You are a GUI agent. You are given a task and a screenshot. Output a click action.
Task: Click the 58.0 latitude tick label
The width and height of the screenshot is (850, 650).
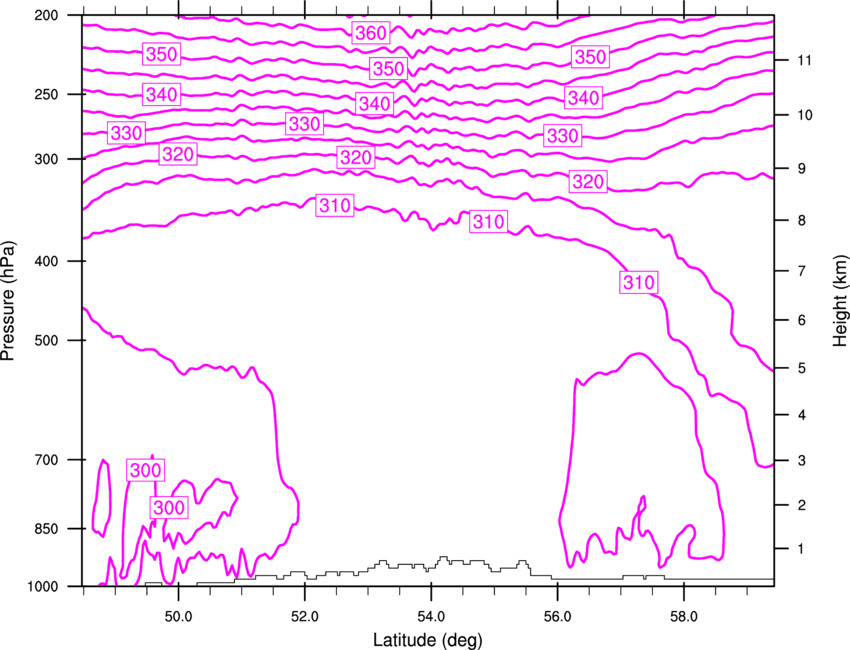(684, 617)
